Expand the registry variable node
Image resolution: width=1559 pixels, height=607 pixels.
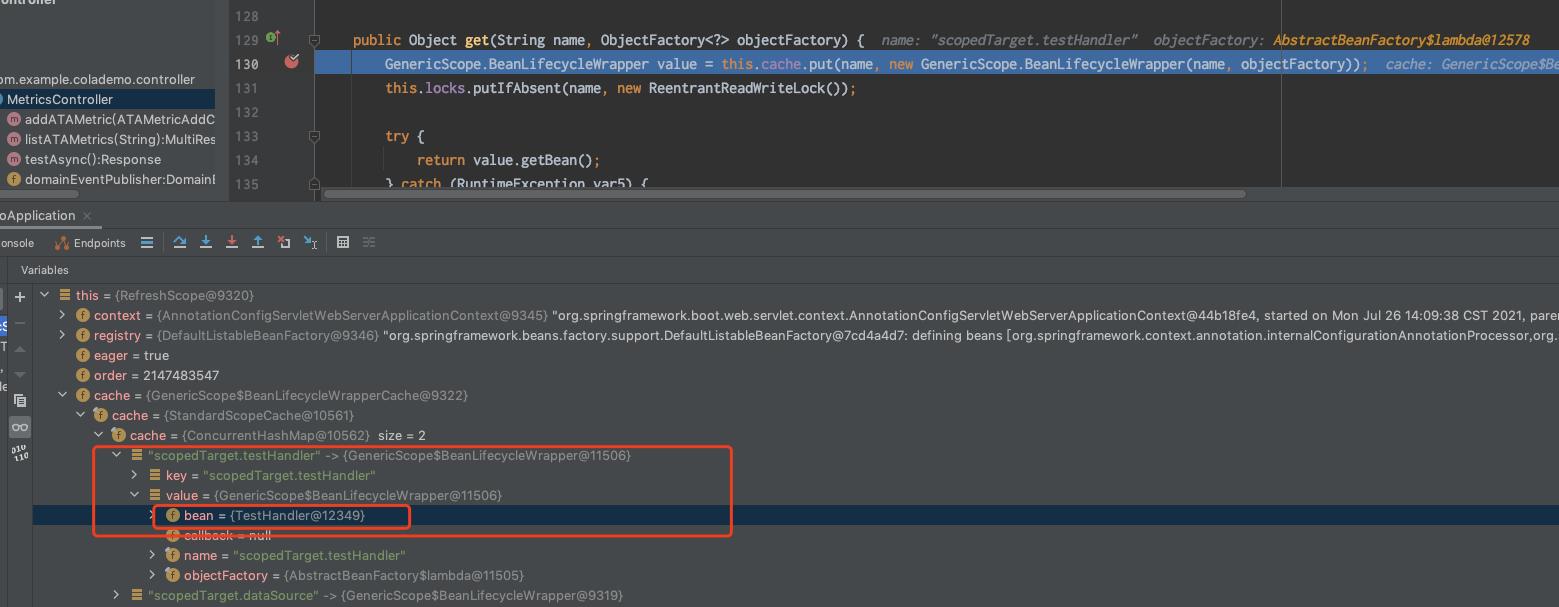(62, 336)
